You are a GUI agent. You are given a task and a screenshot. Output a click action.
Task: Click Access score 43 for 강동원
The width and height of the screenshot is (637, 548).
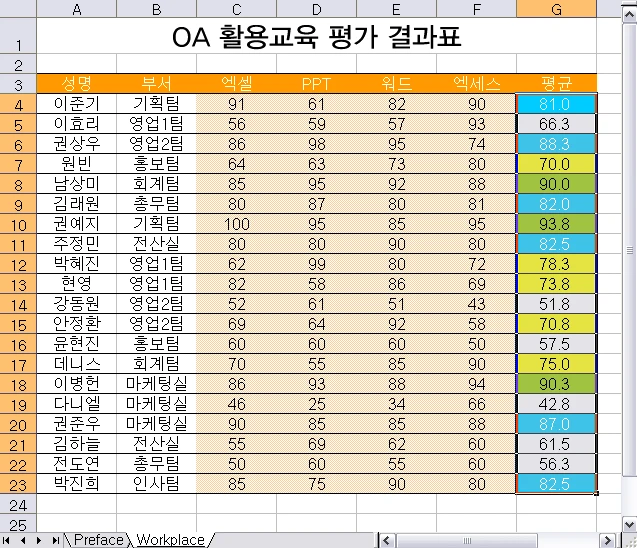(x=477, y=304)
